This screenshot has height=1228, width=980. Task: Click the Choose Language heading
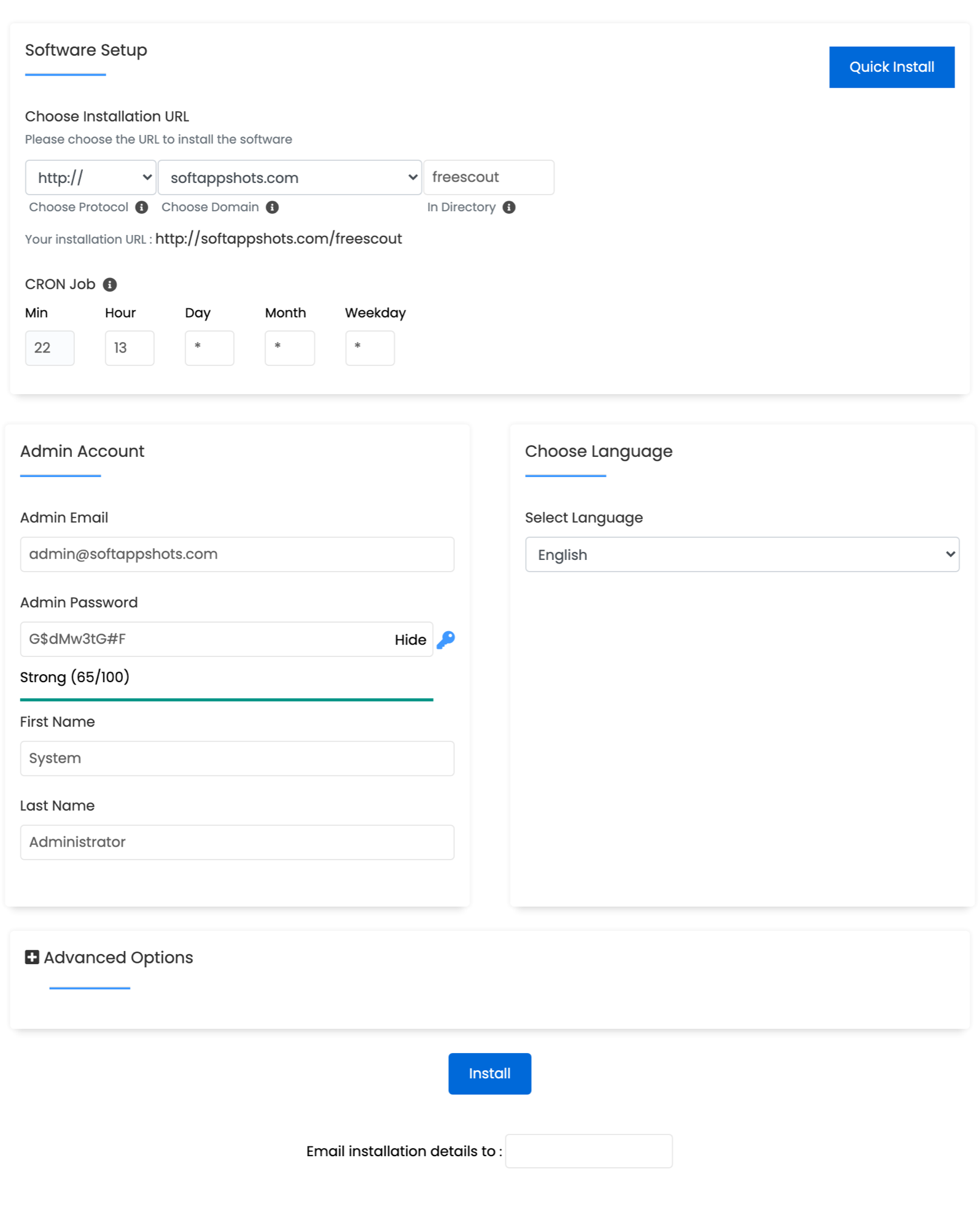(599, 451)
